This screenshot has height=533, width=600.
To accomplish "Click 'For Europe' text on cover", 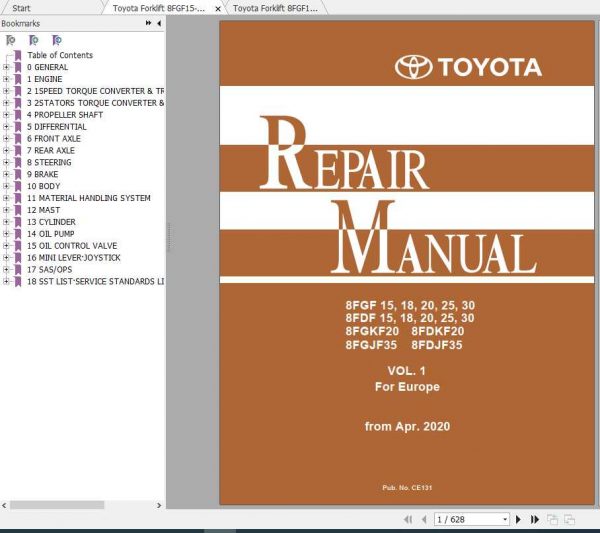I will tap(407, 386).
